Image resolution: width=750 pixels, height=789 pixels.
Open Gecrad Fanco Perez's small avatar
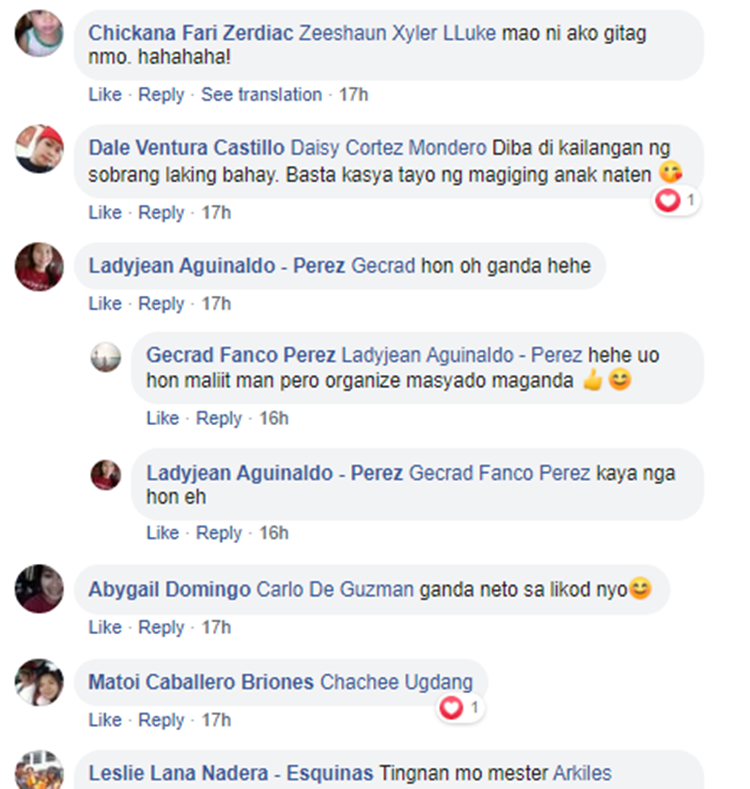pyautogui.click(x=106, y=357)
